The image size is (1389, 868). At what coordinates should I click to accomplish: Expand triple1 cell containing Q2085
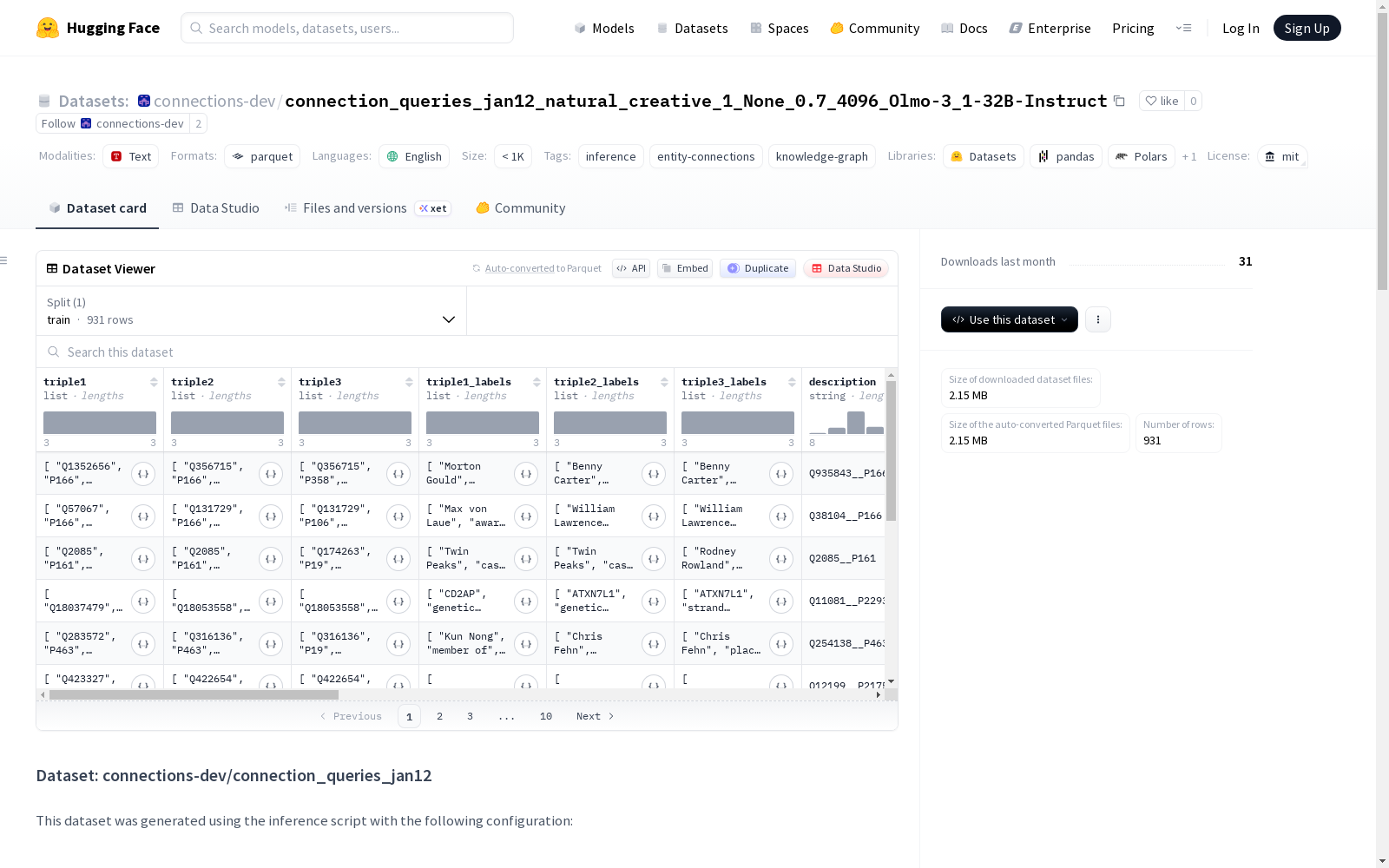(x=143, y=559)
